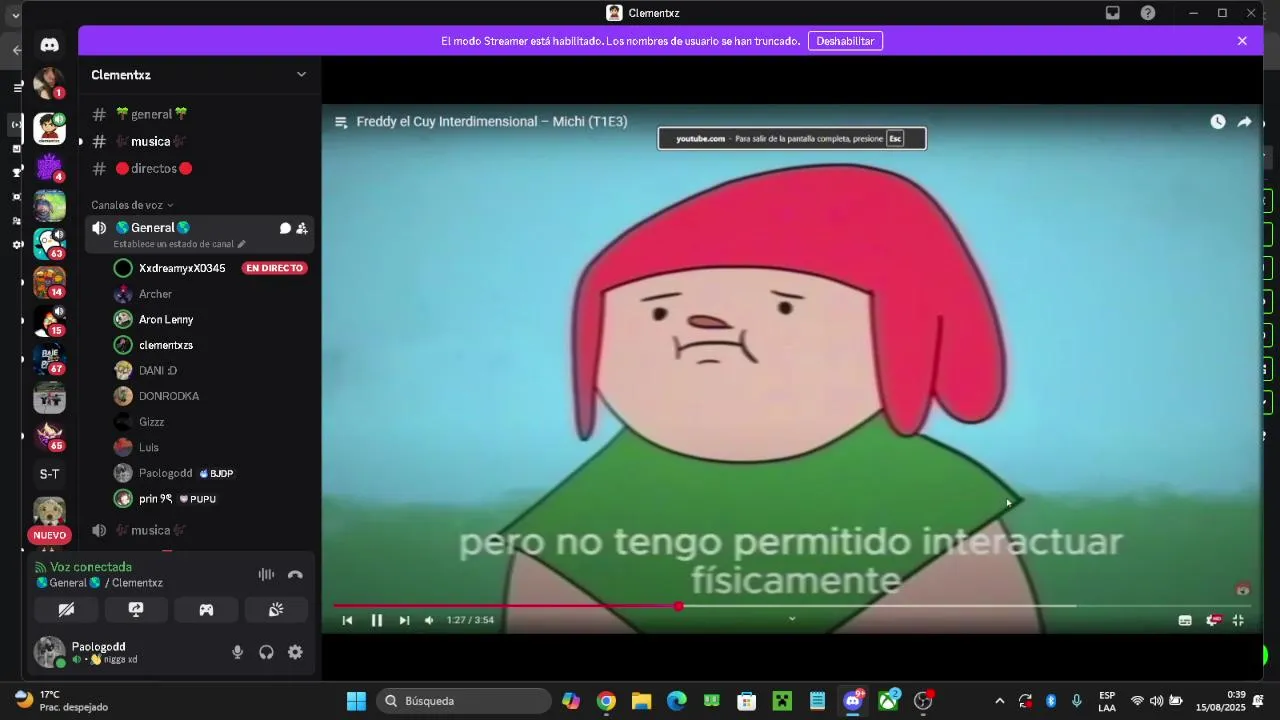Open YouTube quality settings gear
This screenshot has height=720, width=1280.
(x=1213, y=620)
